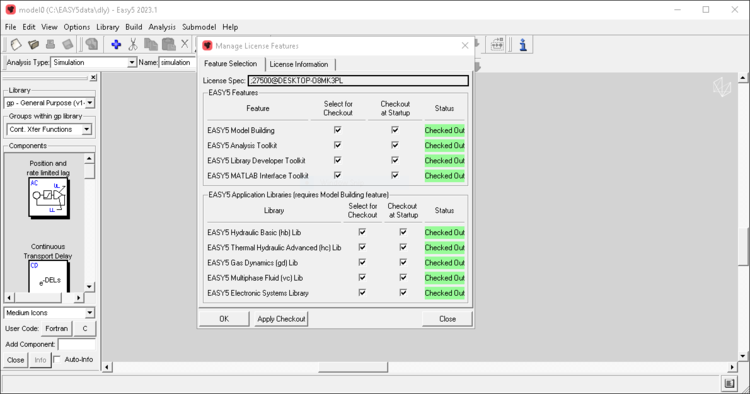
Task: Click the Fortran user code button
Action: (x=56, y=328)
